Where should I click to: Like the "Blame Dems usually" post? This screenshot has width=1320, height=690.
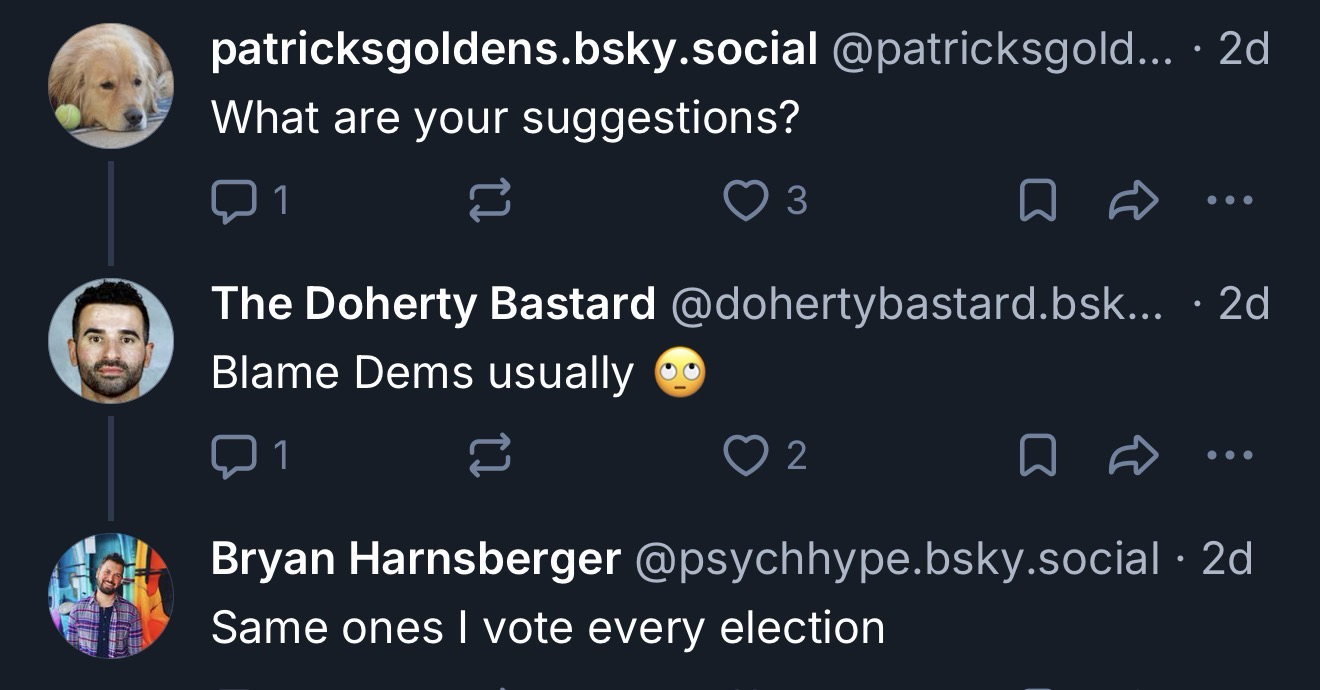743,456
